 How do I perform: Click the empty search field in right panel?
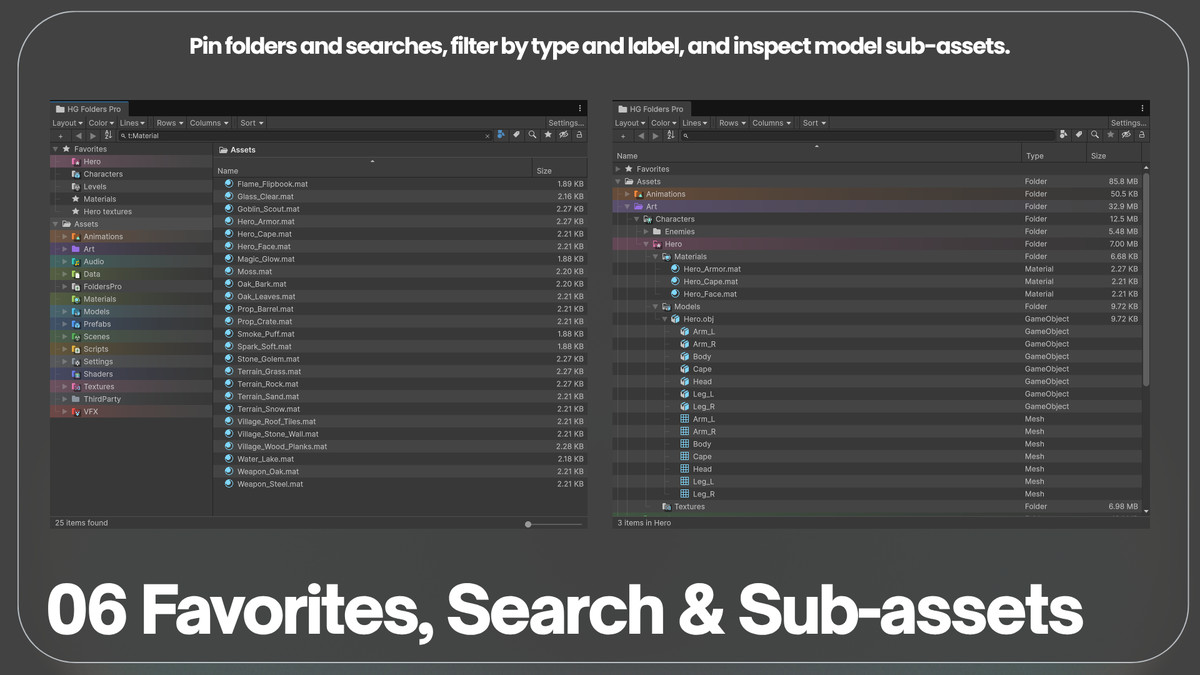click(x=867, y=135)
